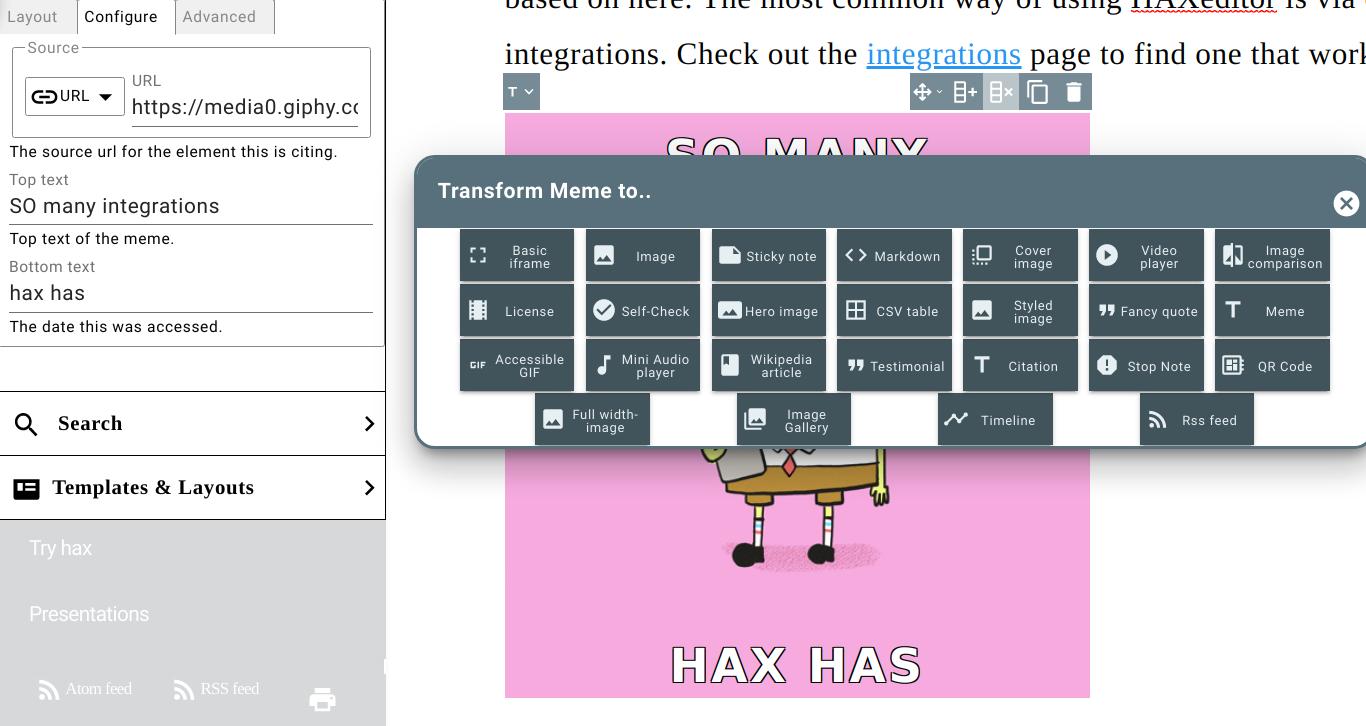The width and height of the screenshot is (1366, 726).
Task: Switch to the Advanced tab
Action: 219,16
